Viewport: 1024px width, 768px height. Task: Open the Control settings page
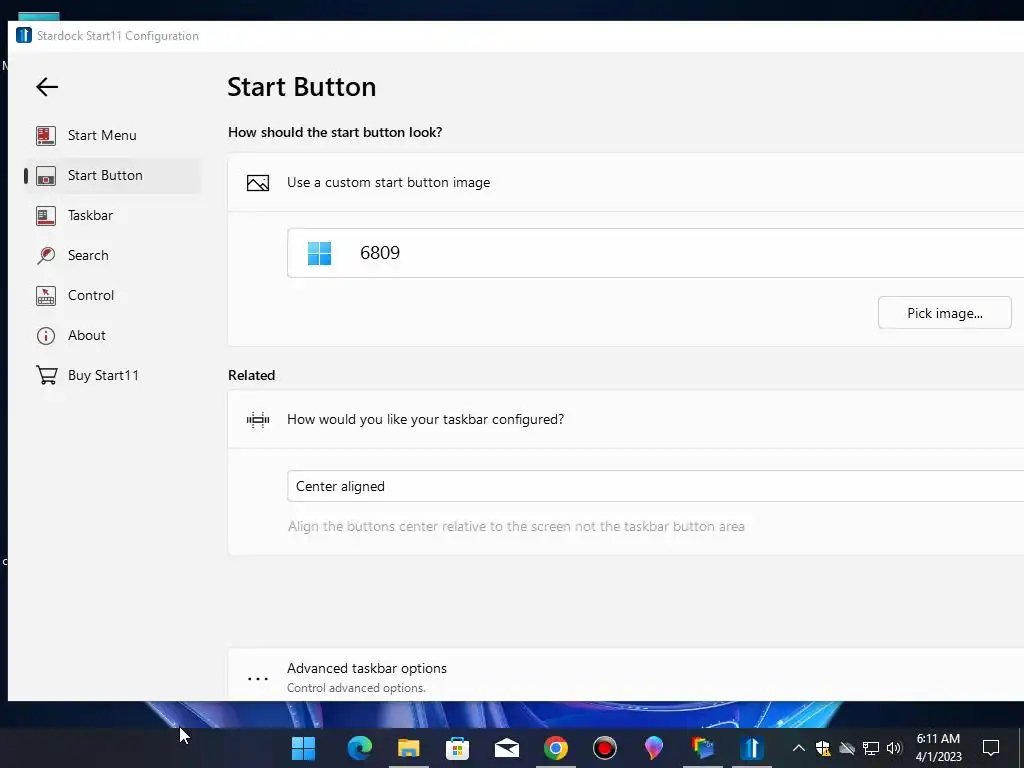coord(112,295)
